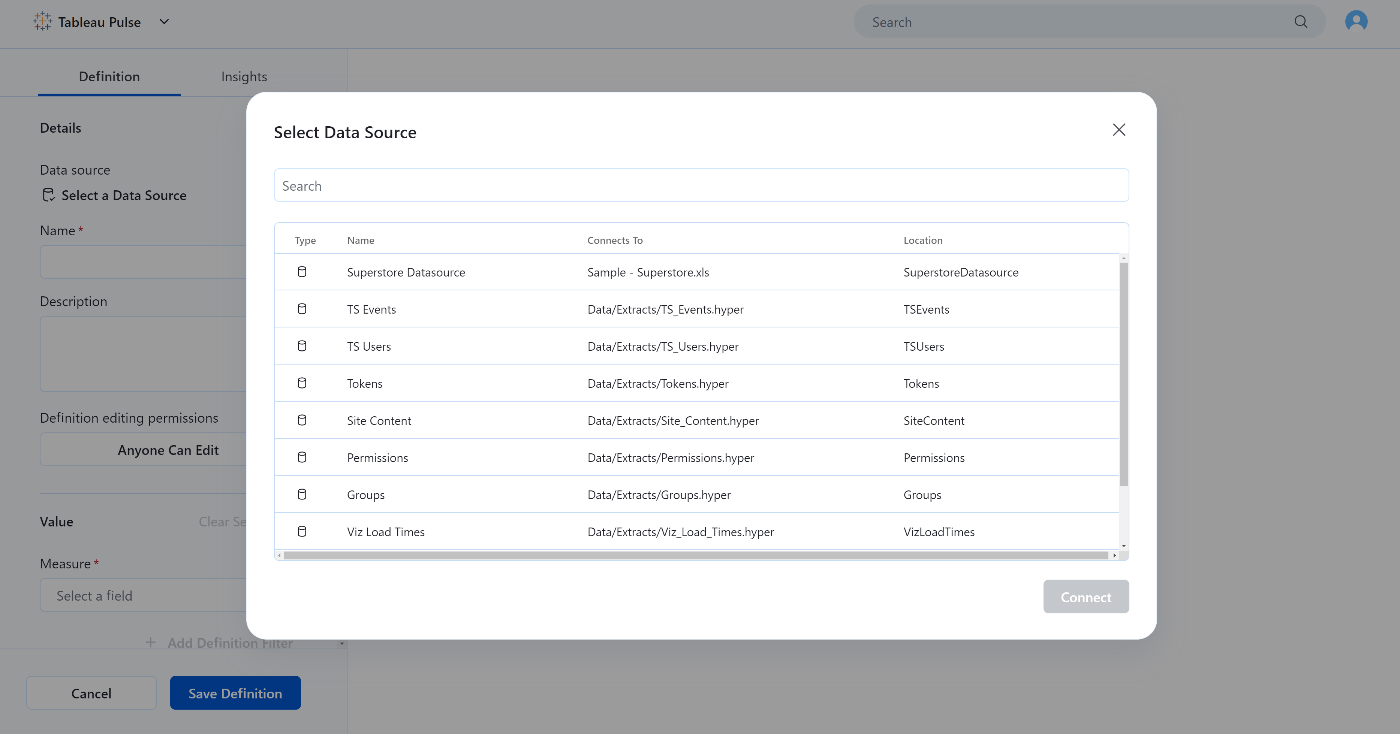Click the horizontal scrollbar of the table
Viewport: 1400px width, 734px height.
(x=696, y=555)
